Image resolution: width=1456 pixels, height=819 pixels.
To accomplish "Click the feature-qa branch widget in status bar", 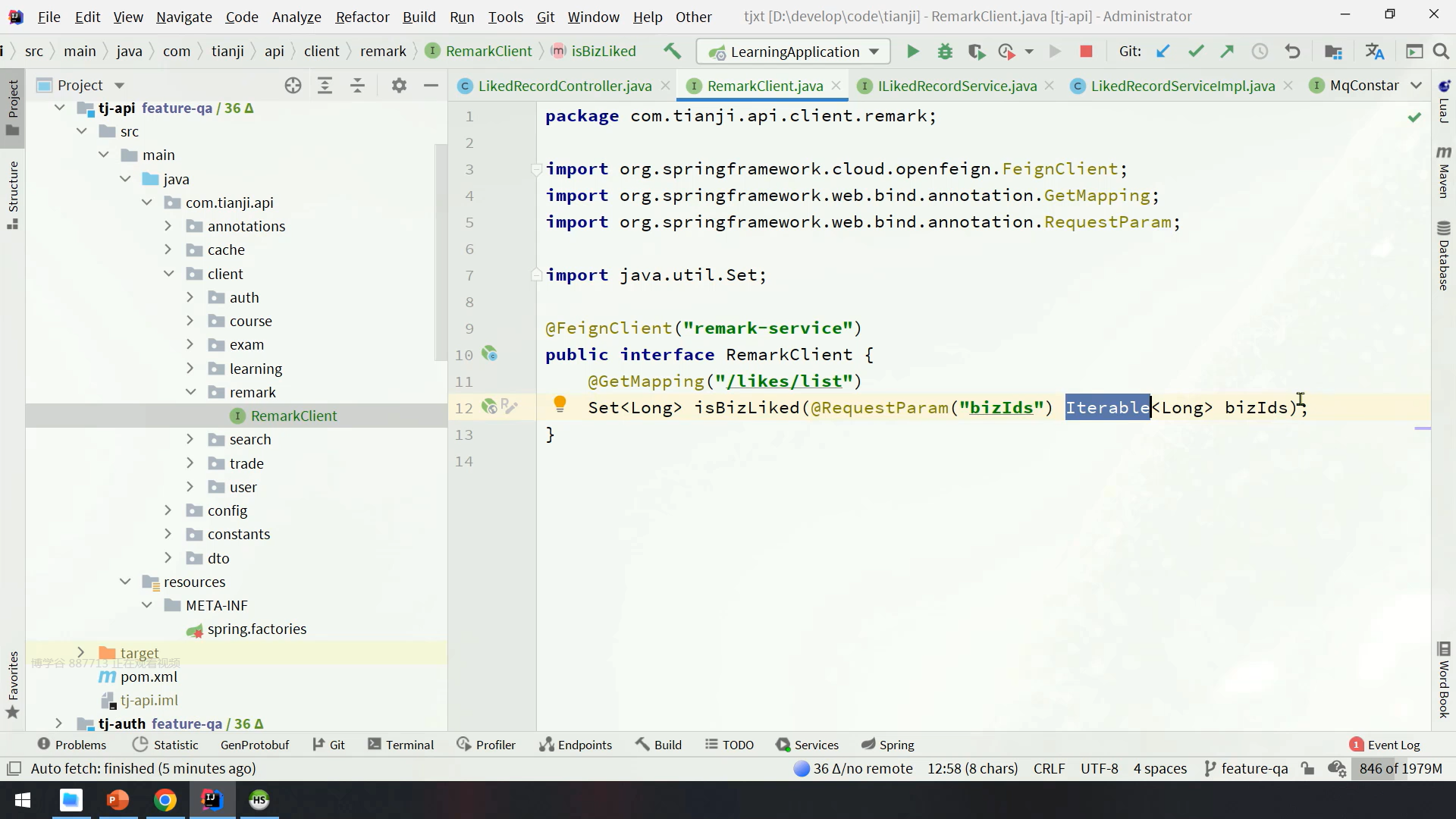I will 1246,768.
